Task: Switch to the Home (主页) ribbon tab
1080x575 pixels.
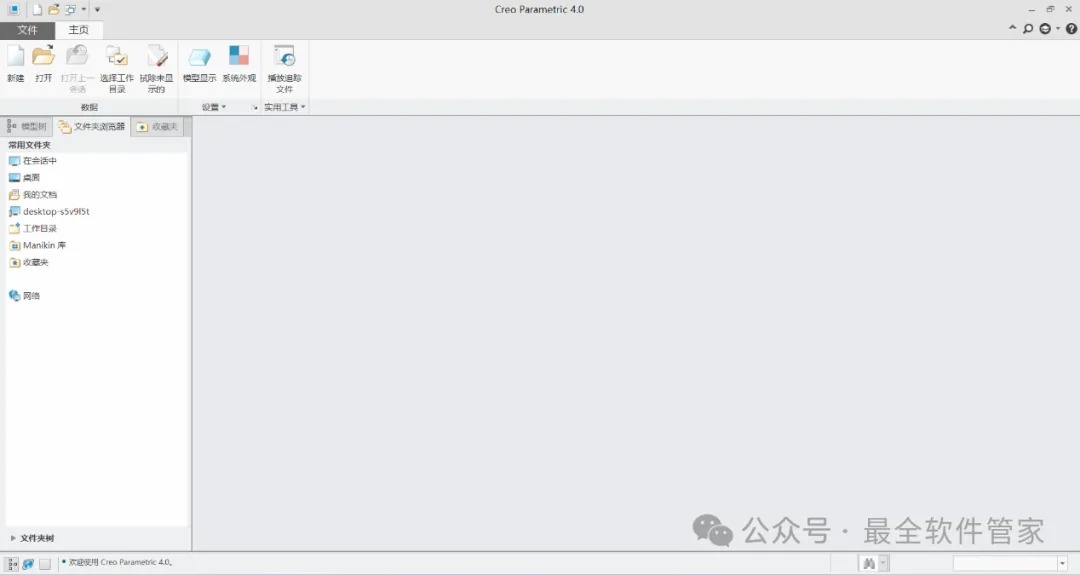Action: point(79,30)
